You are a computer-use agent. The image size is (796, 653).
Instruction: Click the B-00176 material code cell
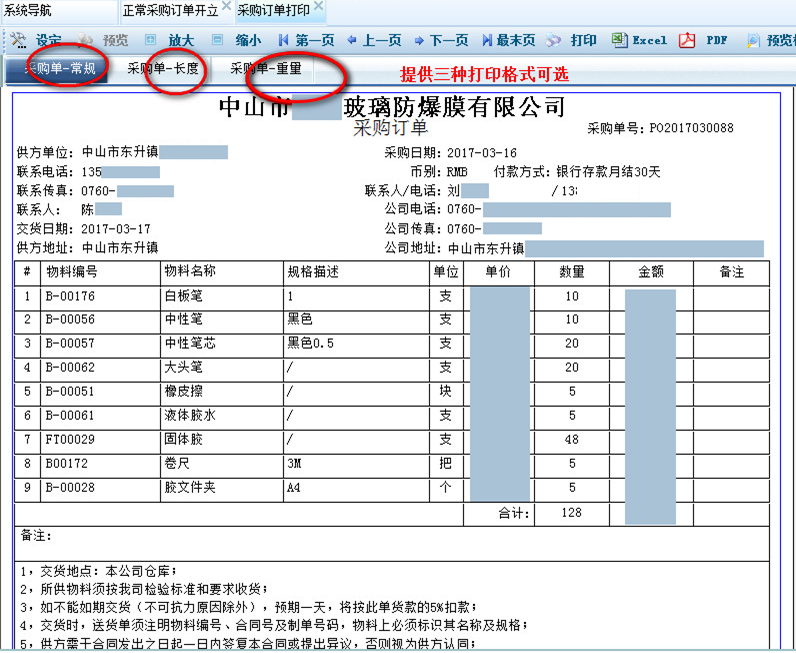tap(71, 296)
